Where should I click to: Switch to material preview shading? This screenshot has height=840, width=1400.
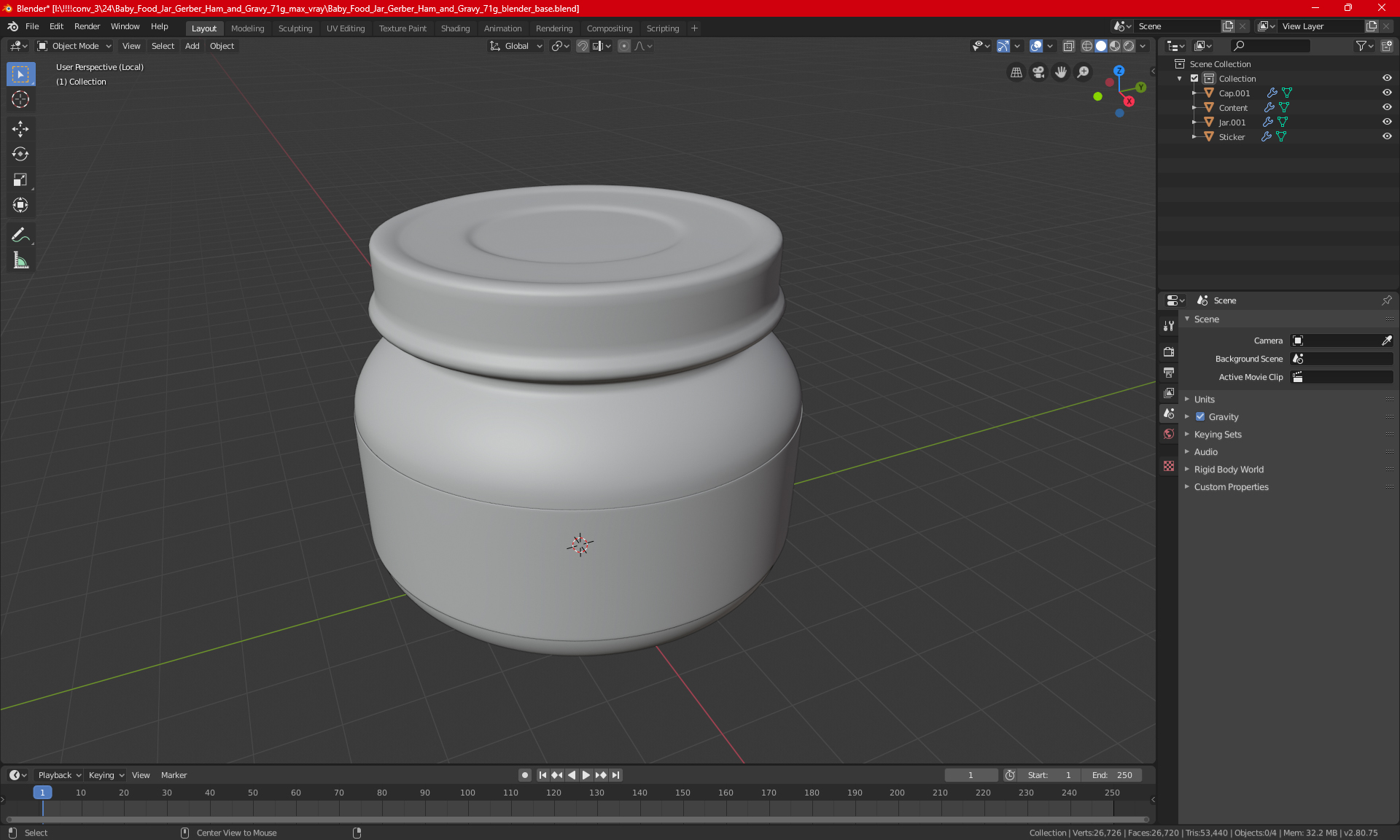pos(1115,46)
